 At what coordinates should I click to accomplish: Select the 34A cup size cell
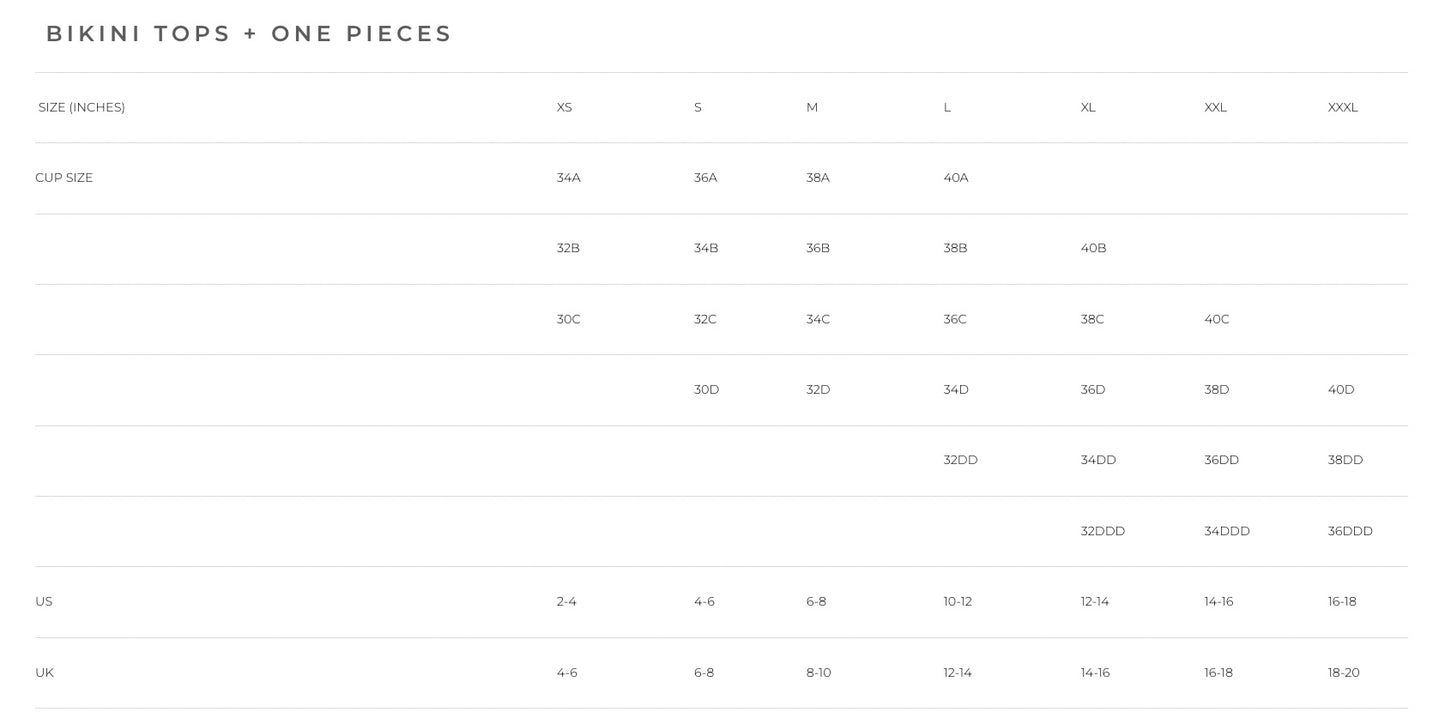click(568, 178)
